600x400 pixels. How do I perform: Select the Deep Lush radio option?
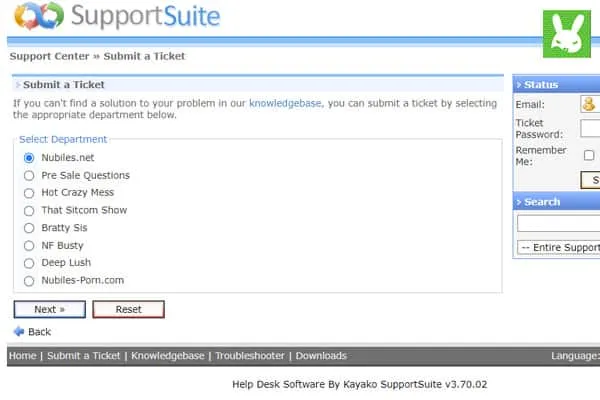tap(29, 263)
